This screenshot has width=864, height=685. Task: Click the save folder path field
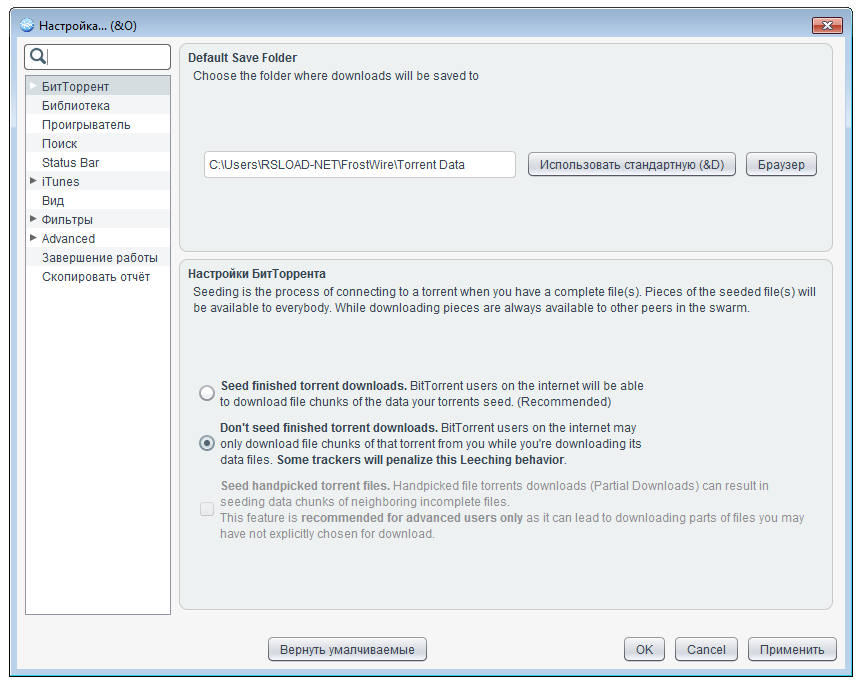tap(360, 164)
